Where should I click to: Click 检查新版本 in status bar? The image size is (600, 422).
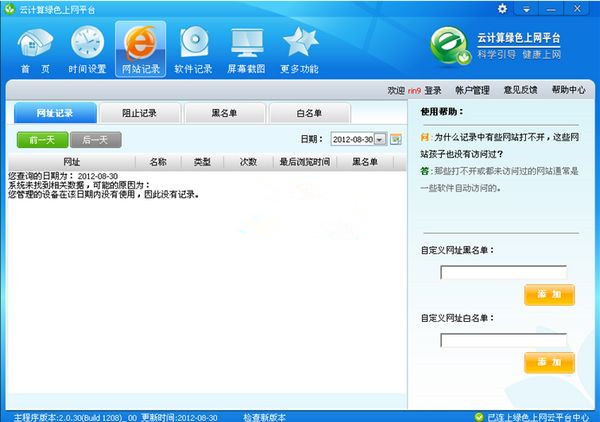coord(264,416)
